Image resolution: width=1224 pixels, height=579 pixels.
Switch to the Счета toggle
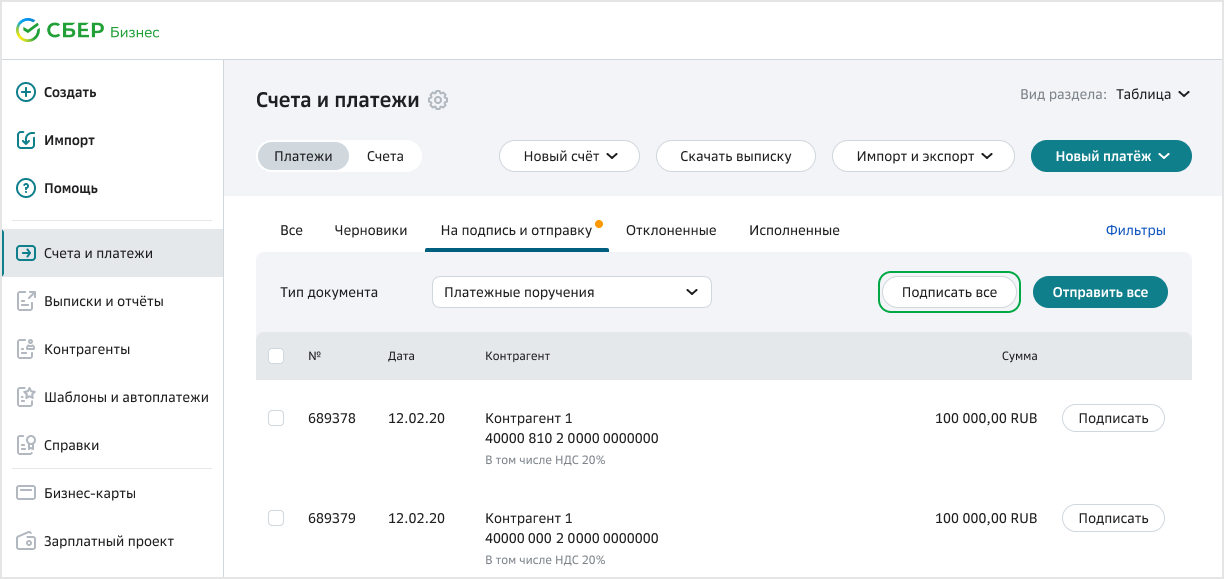click(385, 156)
